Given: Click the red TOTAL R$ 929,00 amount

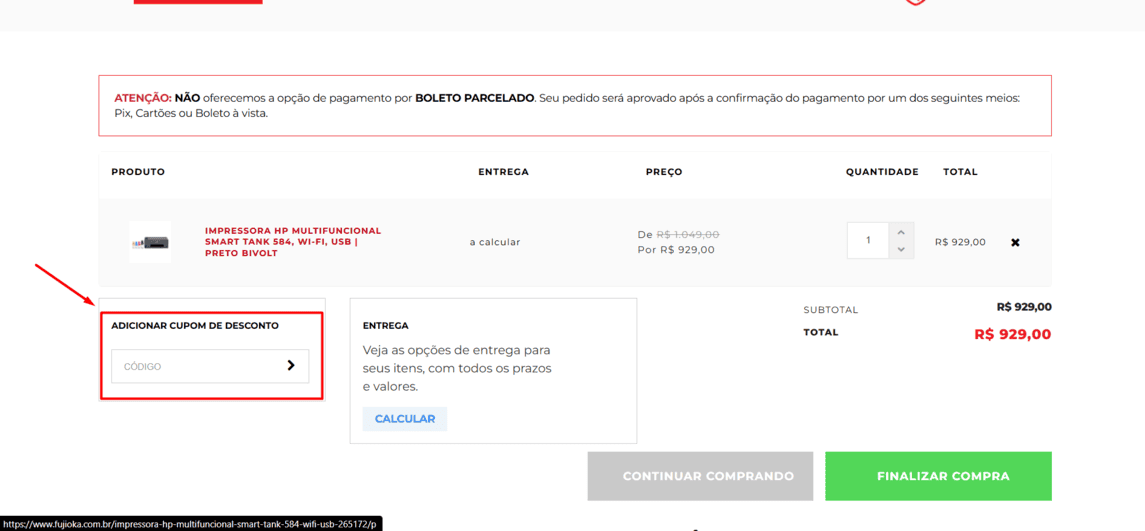Looking at the screenshot, I should [1013, 335].
